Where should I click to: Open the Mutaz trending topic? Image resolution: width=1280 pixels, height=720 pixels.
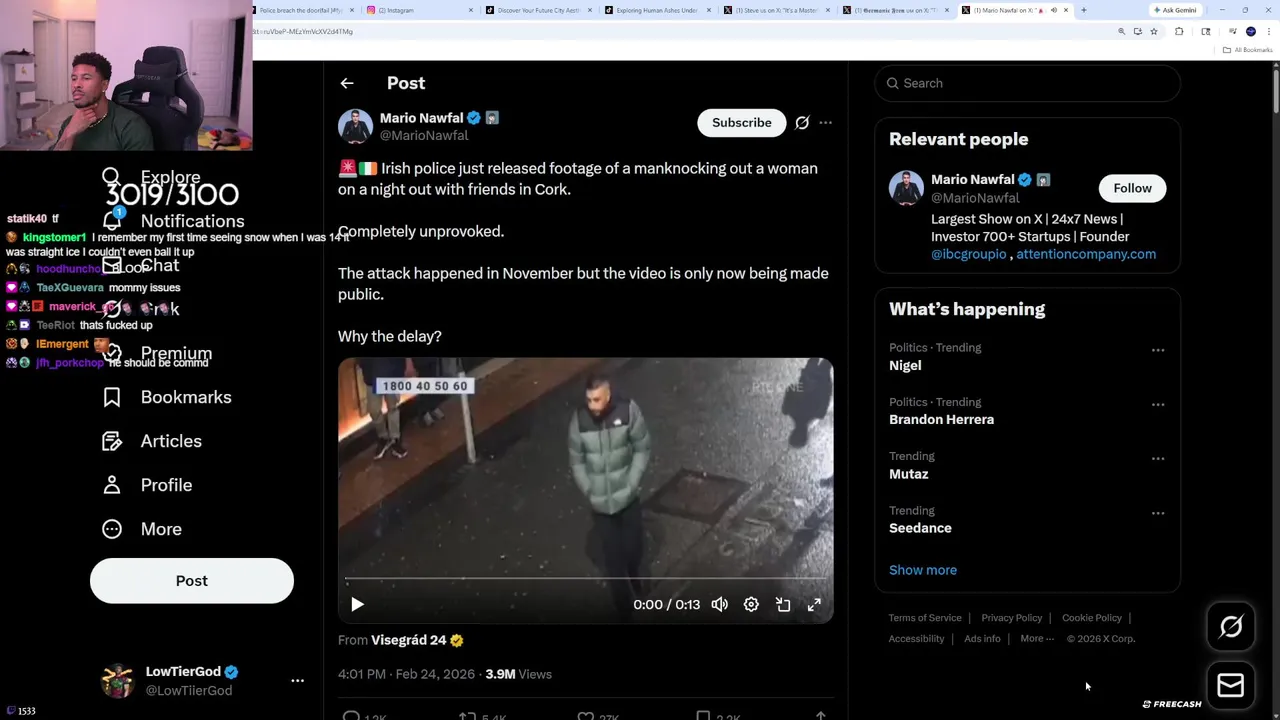pos(908,474)
